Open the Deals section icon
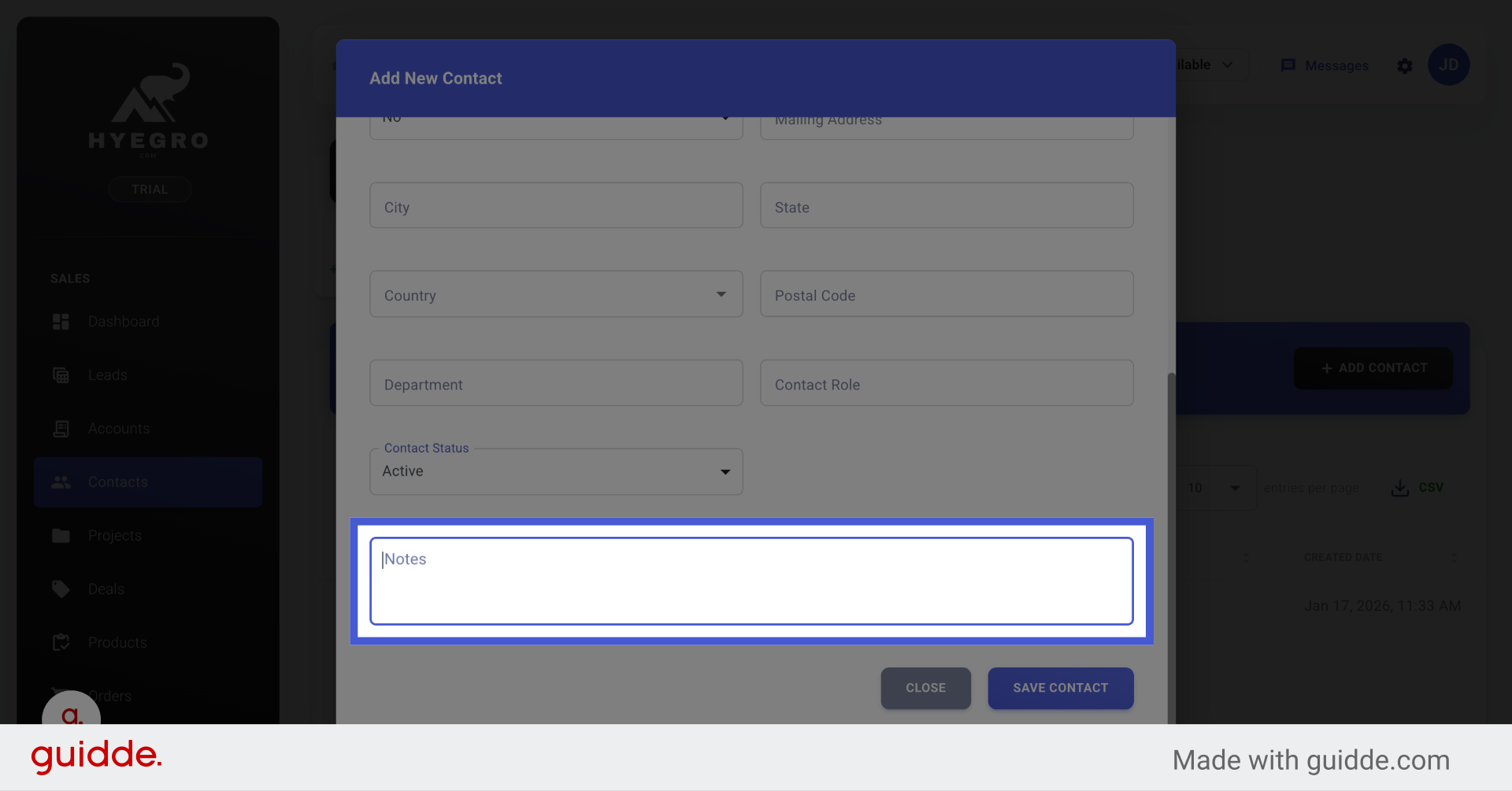The width and height of the screenshot is (1512, 791). click(61, 589)
